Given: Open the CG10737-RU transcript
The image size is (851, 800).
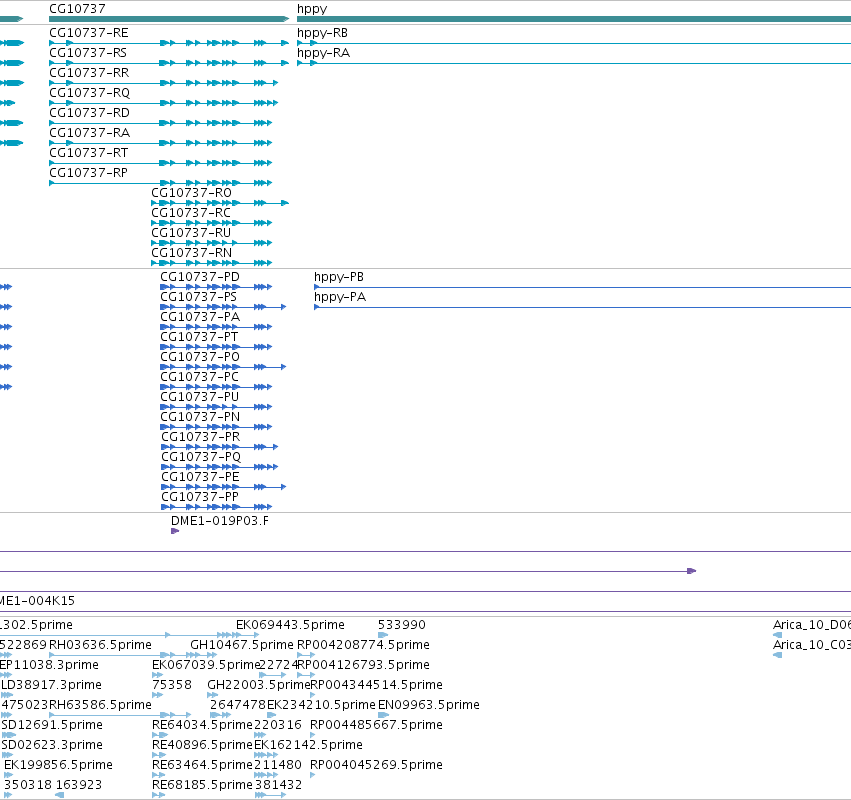Looking at the screenshot, I should click(191, 233).
